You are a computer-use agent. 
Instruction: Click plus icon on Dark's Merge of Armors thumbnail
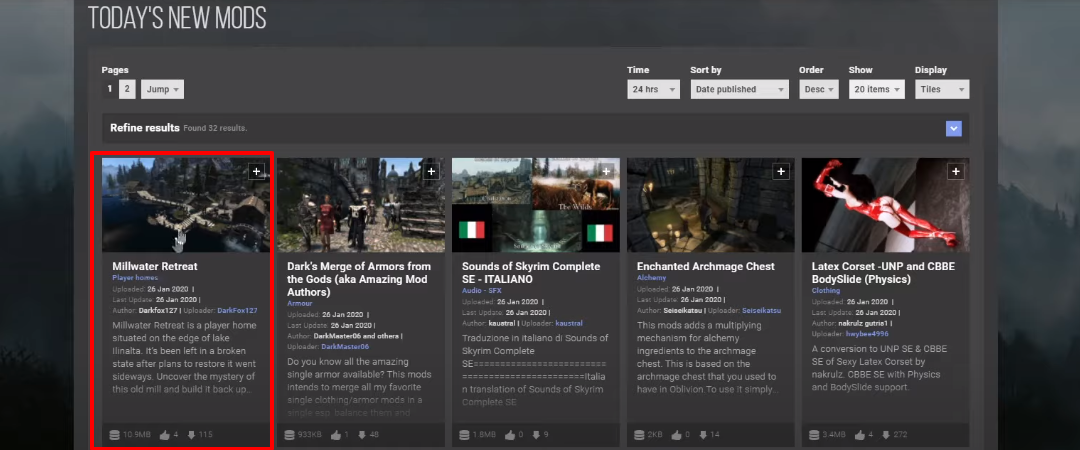(x=431, y=171)
